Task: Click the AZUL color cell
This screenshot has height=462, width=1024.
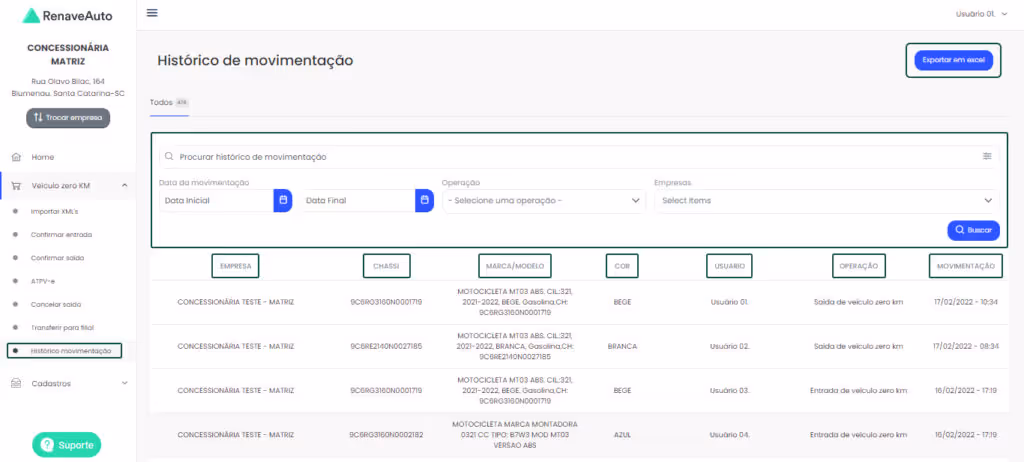Action: click(622, 435)
